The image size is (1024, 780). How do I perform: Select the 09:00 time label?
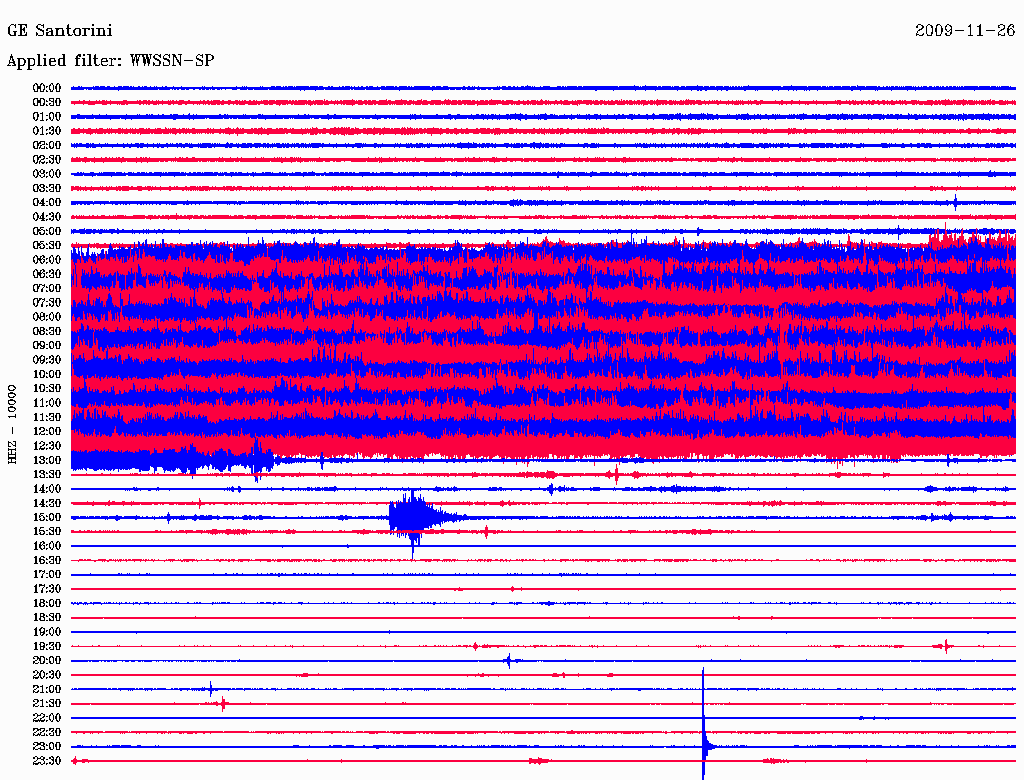47,346
